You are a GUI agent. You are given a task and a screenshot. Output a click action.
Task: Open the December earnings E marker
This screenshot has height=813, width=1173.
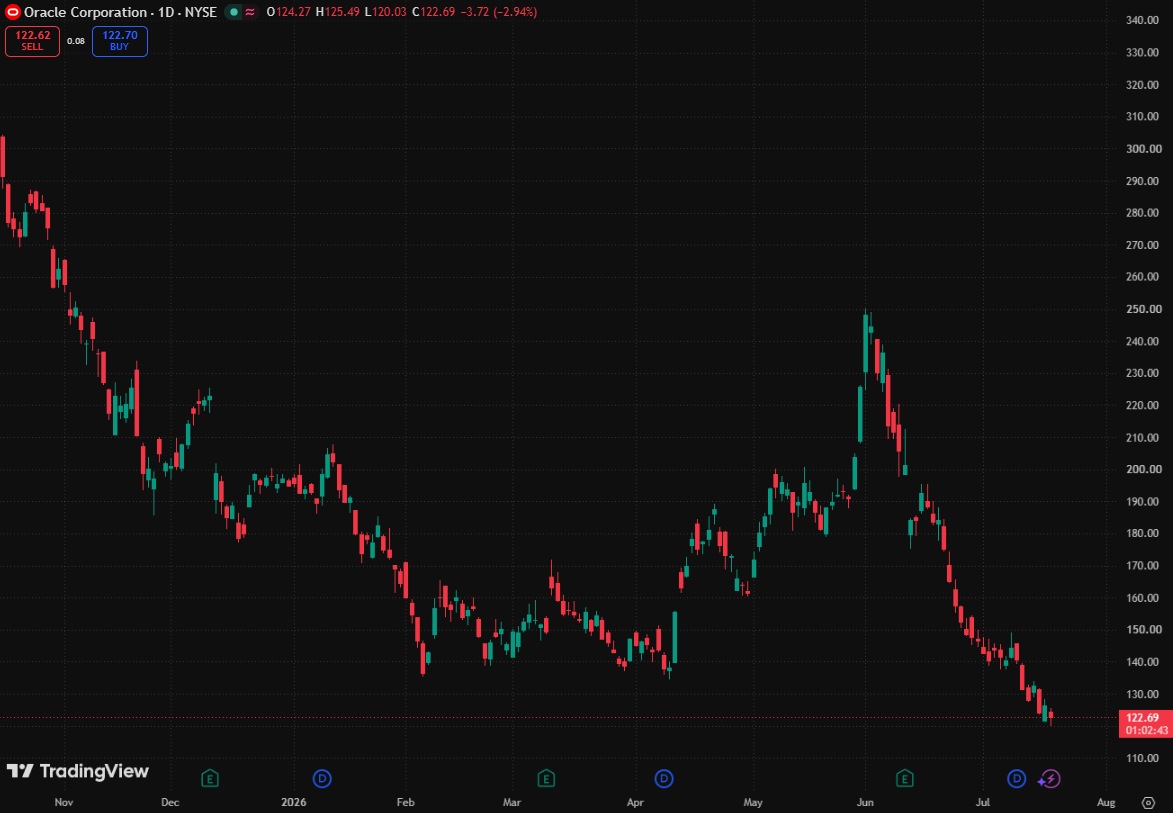click(210, 779)
